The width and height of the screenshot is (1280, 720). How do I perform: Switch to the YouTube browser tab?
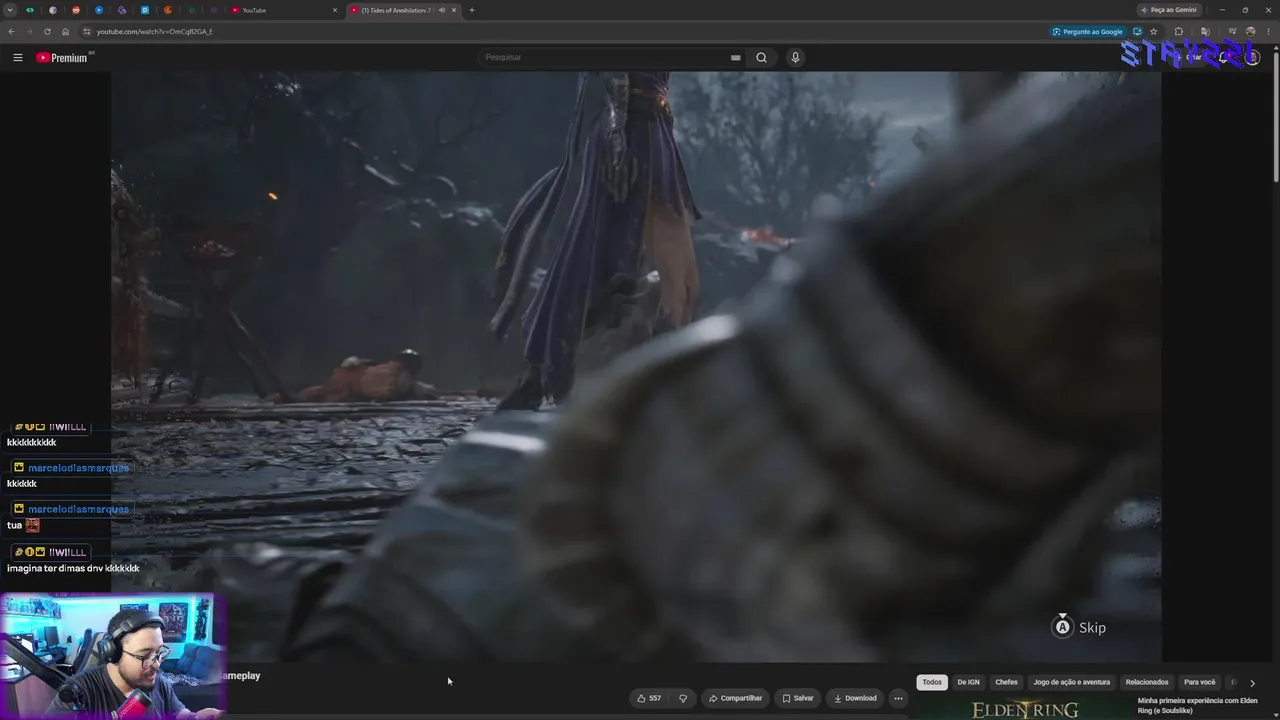pos(284,10)
